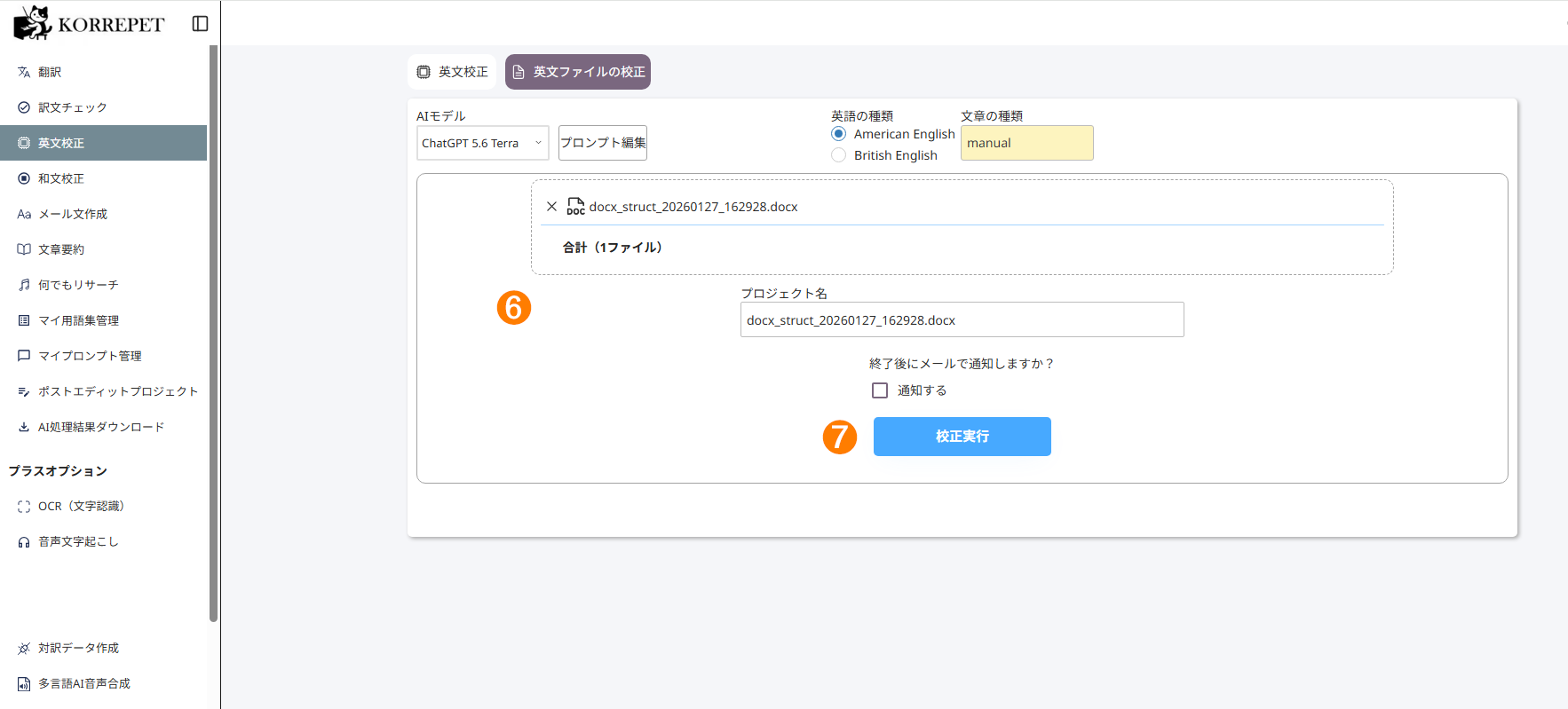
Task: Open 多言語AI音声合成 in the sidebar
Action: (103, 684)
